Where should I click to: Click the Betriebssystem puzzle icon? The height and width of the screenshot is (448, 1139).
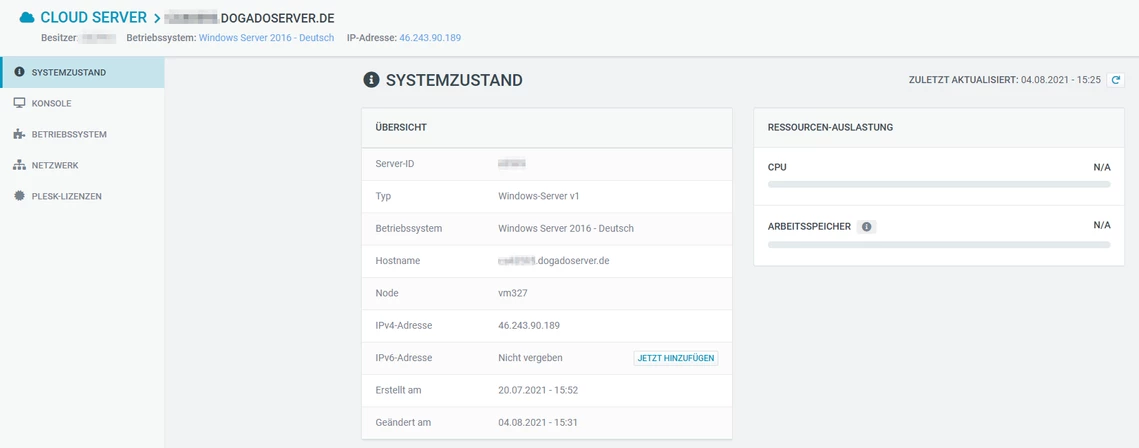point(20,134)
